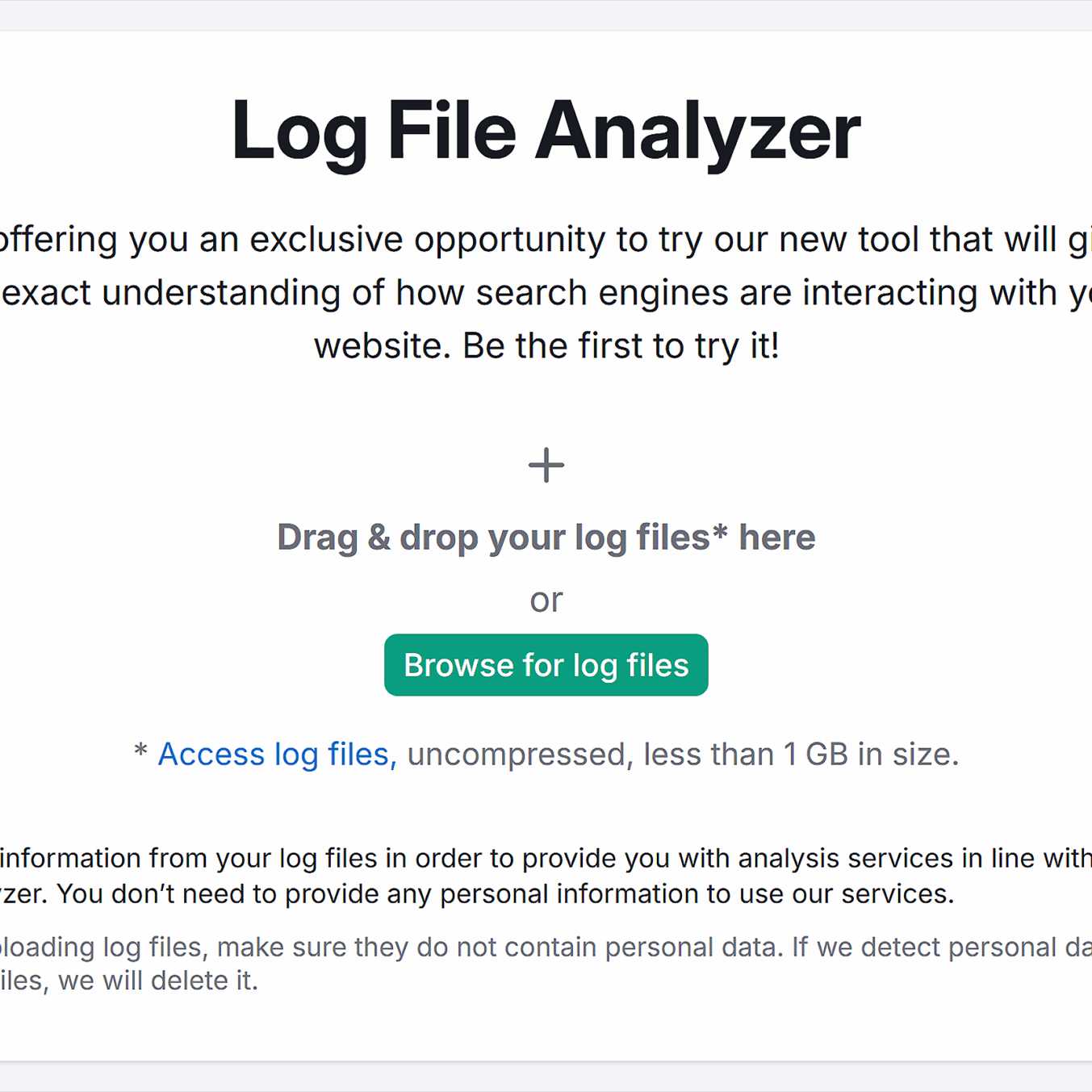Image resolution: width=1092 pixels, height=1092 pixels.
Task: Click the "Drag & drop your log files" text
Action: click(x=492, y=538)
